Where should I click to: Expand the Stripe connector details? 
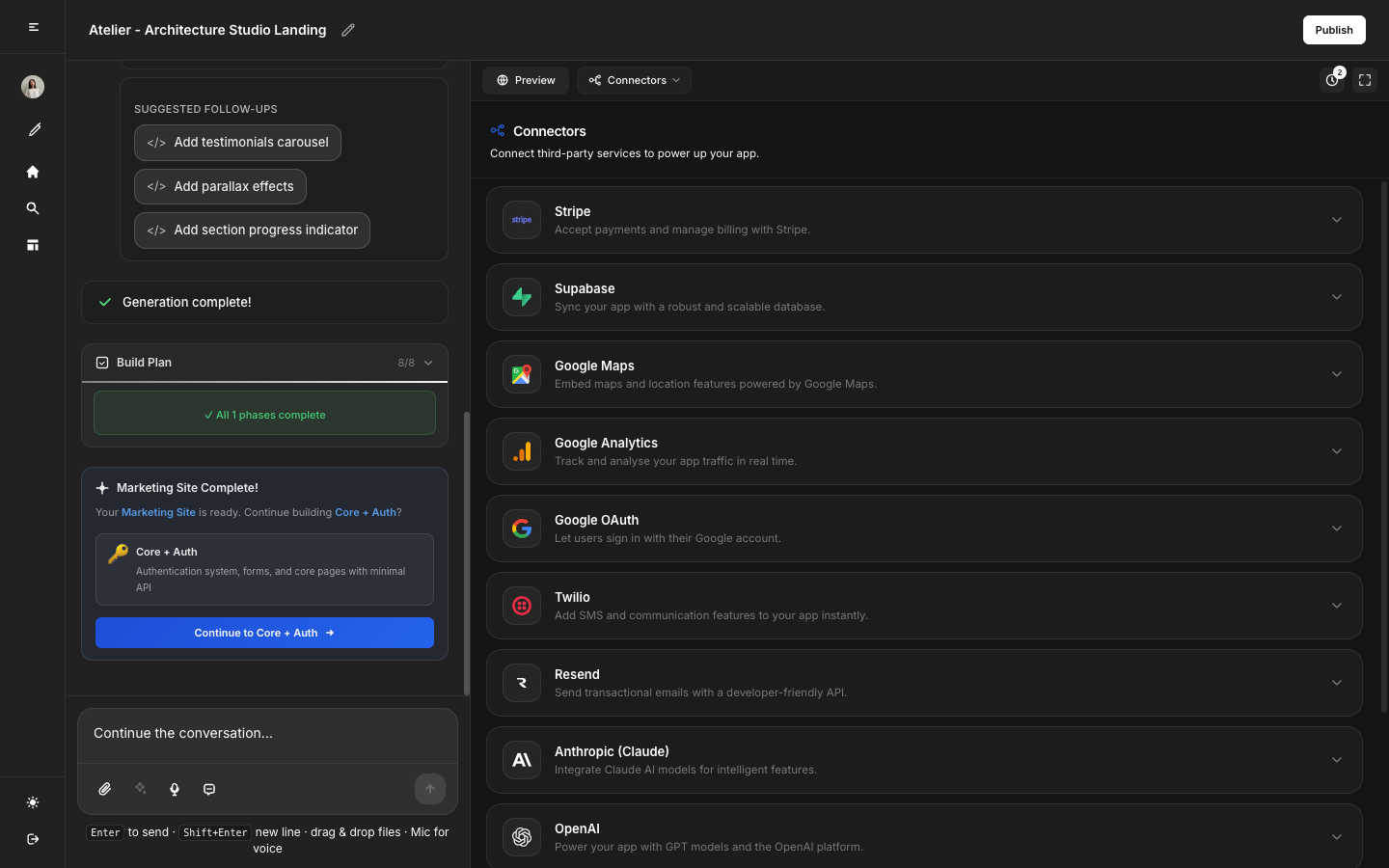click(x=1337, y=220)
